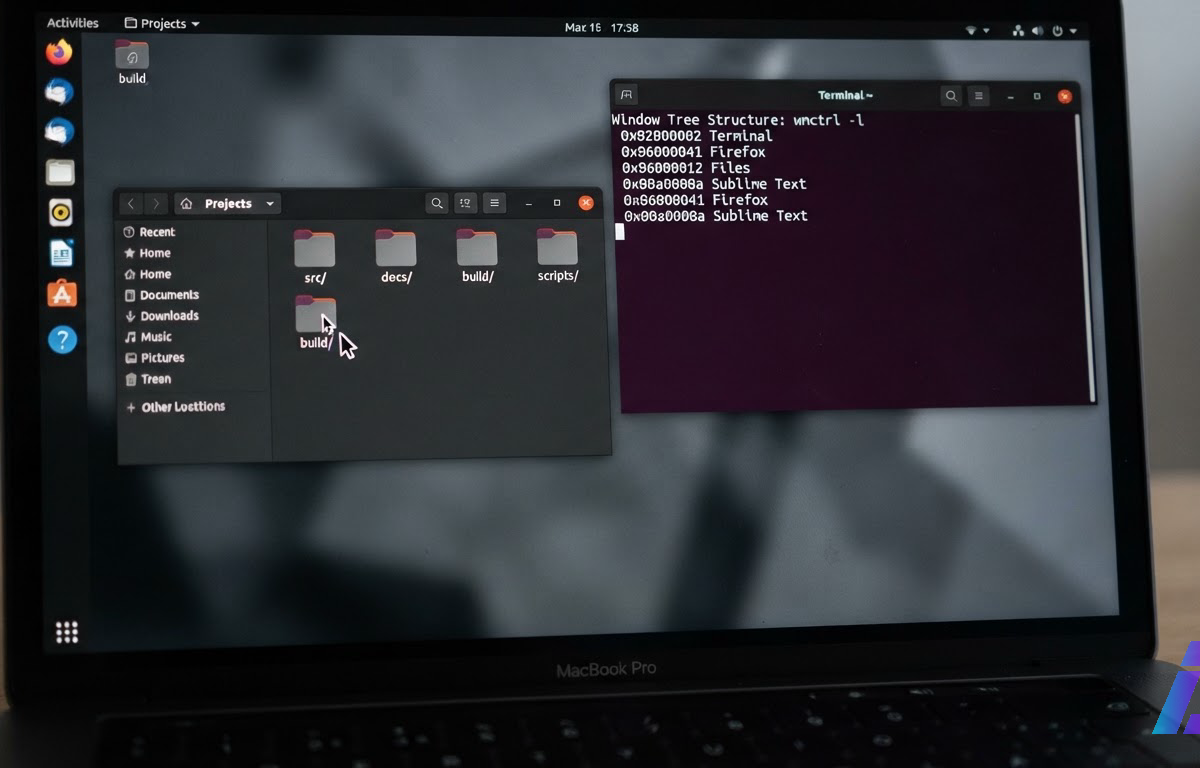1200x768 pixels.
Task: Open a new tab in Terminal
Action: click(626, 95)
